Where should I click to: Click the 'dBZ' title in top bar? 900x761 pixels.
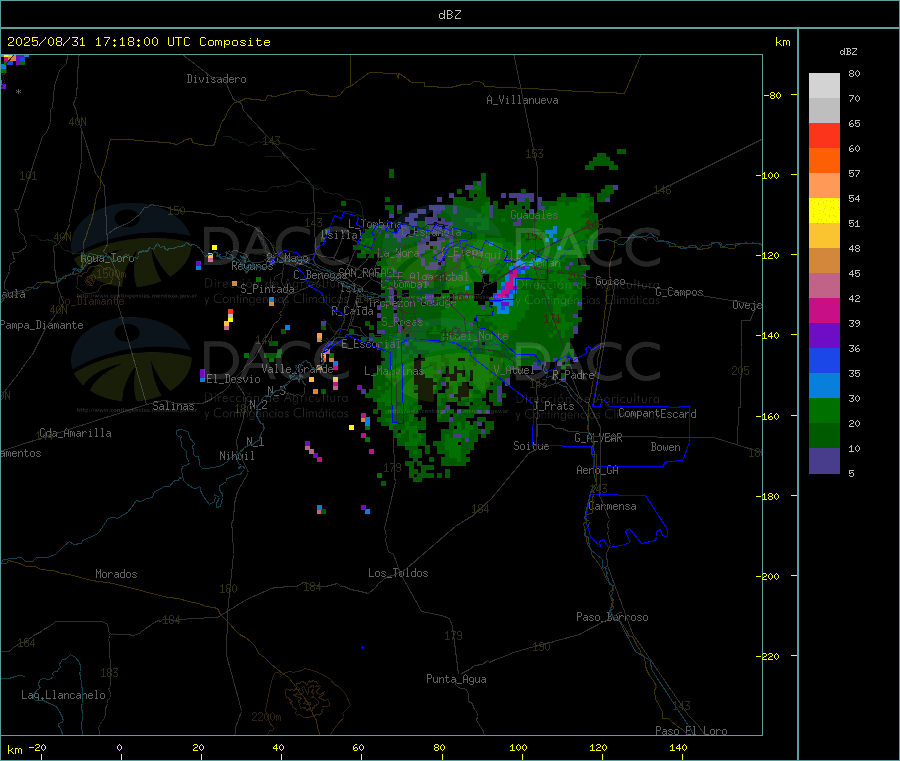pos(449,15)
